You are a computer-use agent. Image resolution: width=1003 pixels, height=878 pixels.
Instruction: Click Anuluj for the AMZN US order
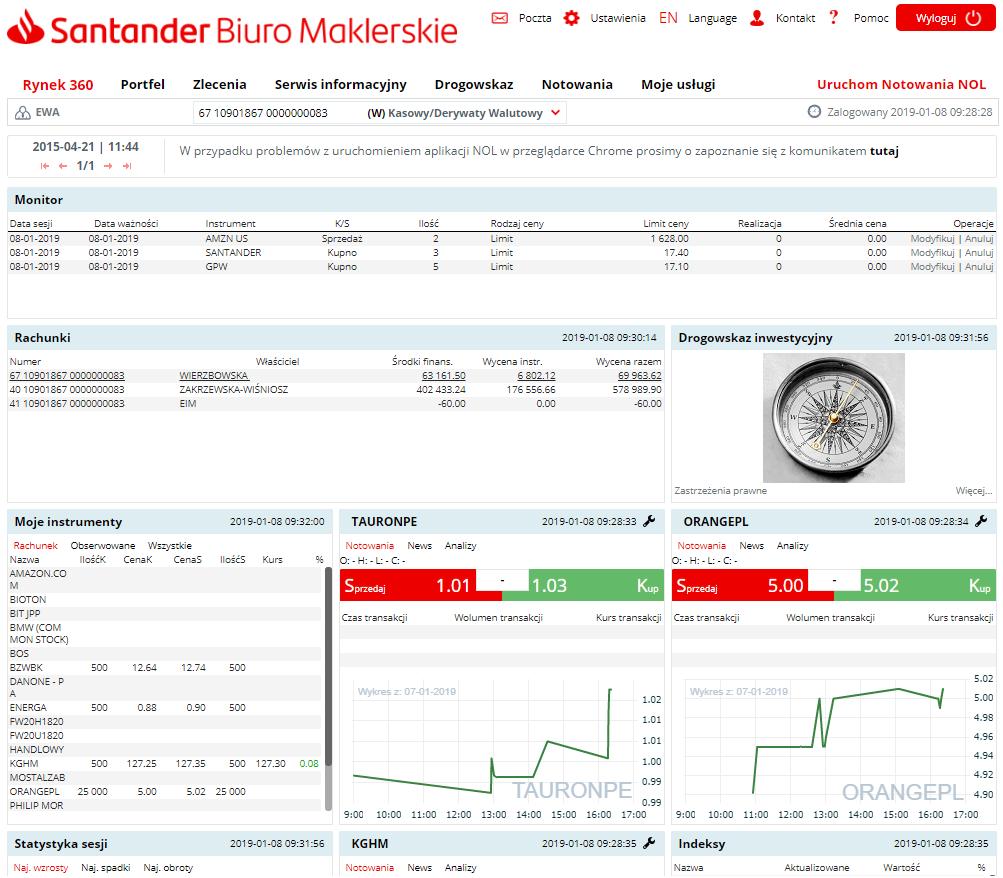(979, 239)
